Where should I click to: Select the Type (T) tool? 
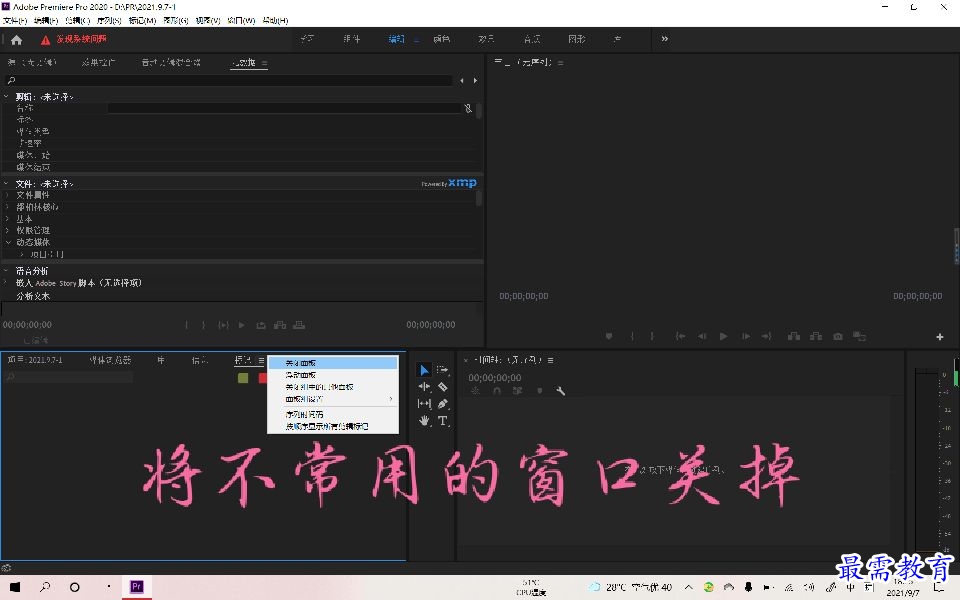pyautogui.click(x=443, y=421)
